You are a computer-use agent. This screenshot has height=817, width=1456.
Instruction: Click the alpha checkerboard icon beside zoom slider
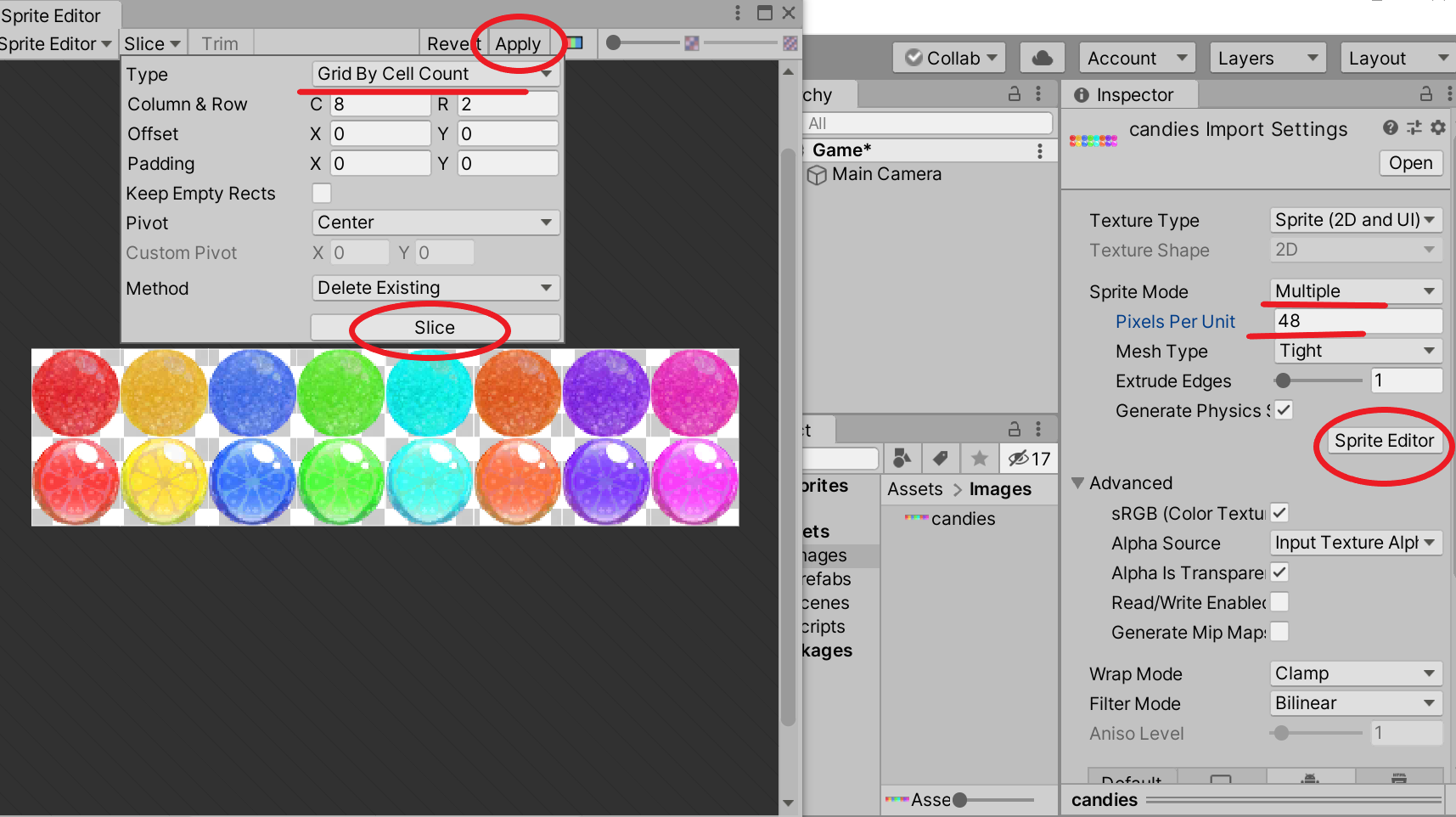point(692,42)
